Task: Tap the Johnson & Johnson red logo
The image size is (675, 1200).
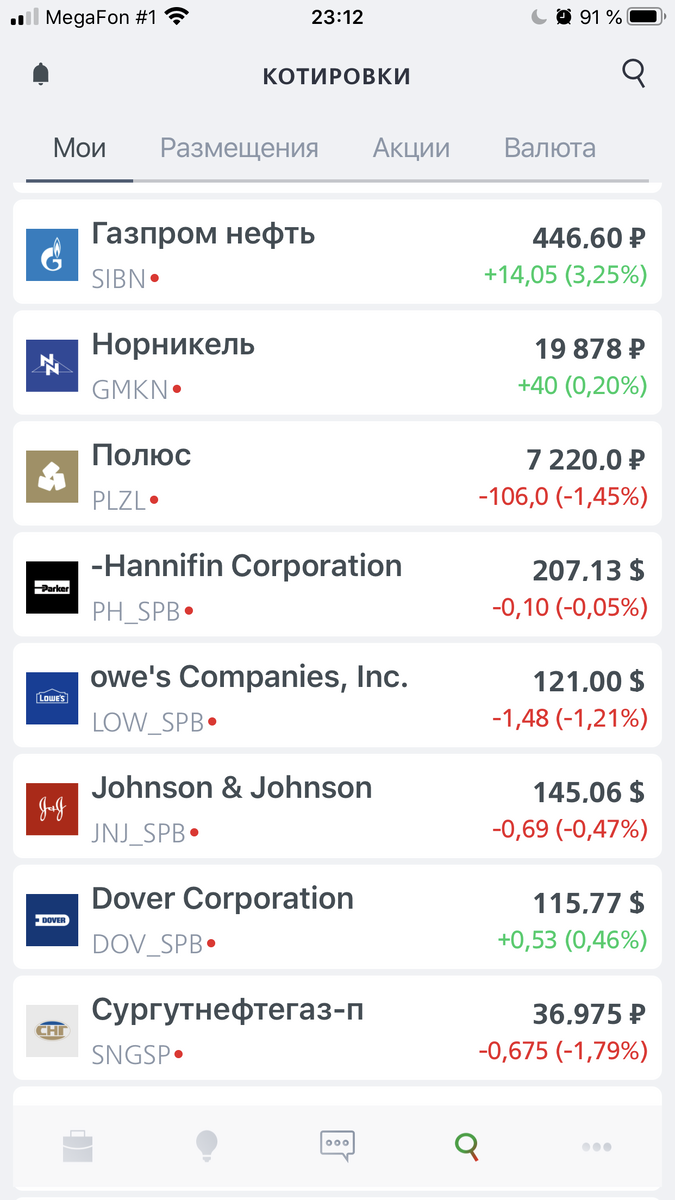Action: tap(52, 809)
